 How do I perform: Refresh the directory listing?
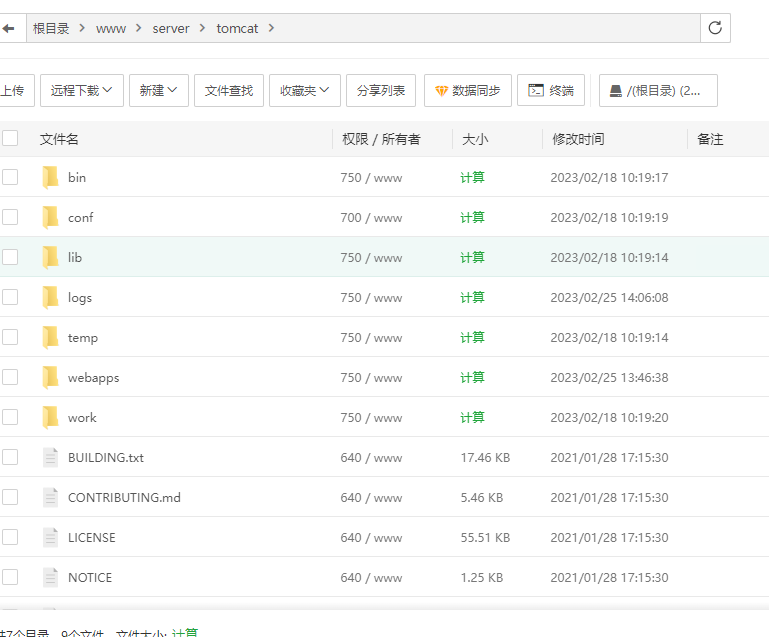click(715, 28)
